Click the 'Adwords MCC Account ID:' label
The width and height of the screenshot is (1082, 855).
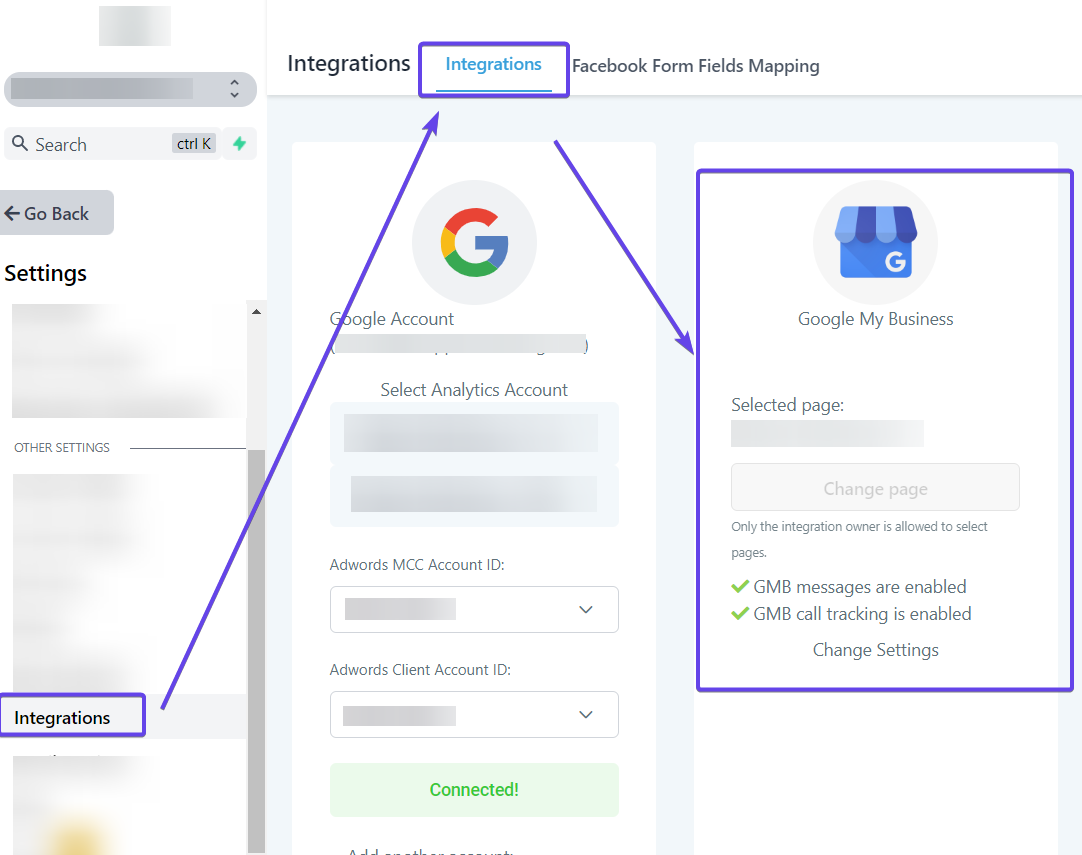coord(417,565)
